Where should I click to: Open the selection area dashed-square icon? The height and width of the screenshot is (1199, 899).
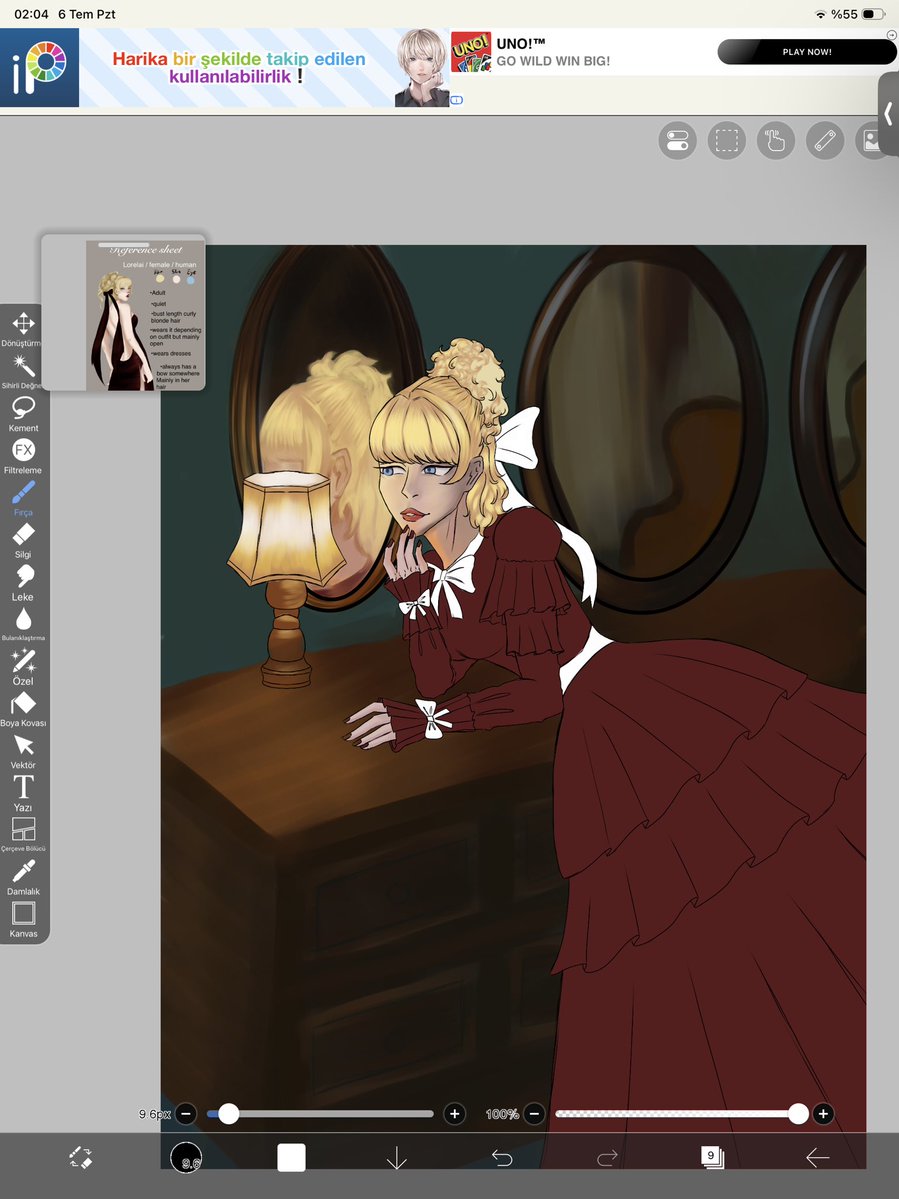point(726,141)
